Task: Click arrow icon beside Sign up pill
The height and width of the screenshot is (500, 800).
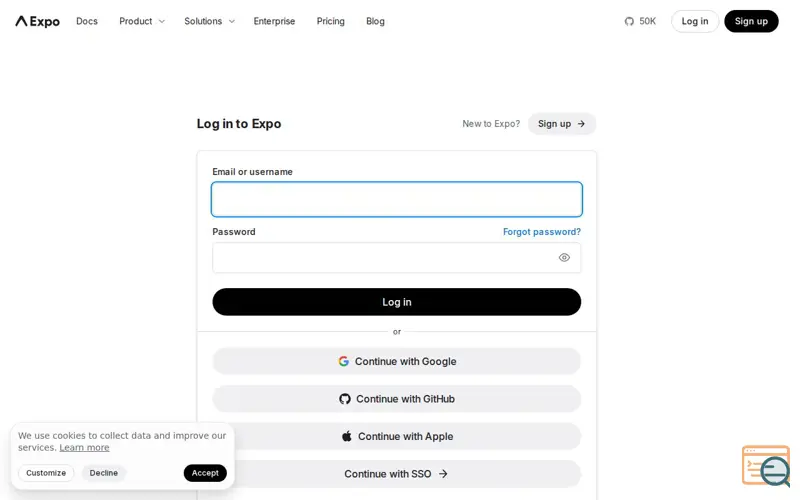Action: coord(581,124)
